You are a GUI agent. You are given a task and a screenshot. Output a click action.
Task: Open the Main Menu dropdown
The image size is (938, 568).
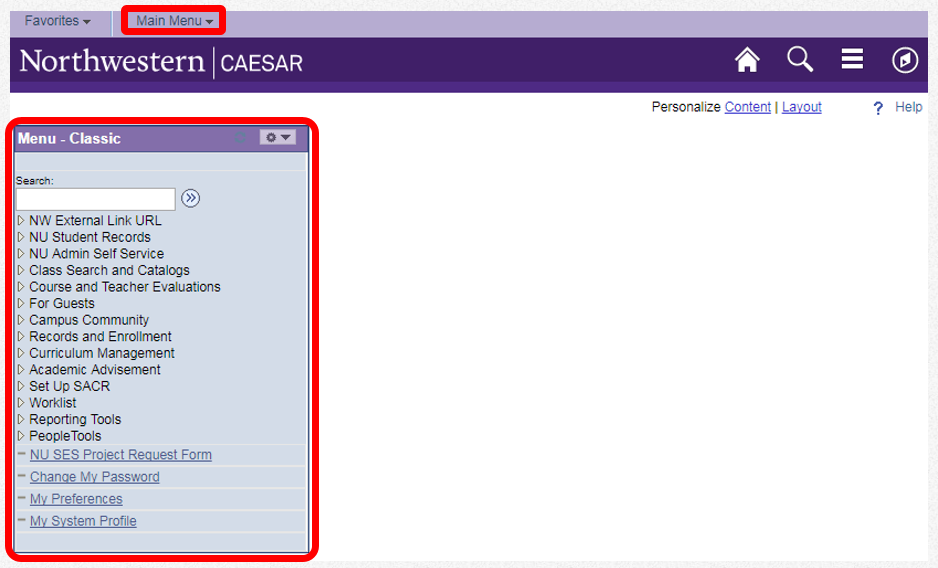174,21
